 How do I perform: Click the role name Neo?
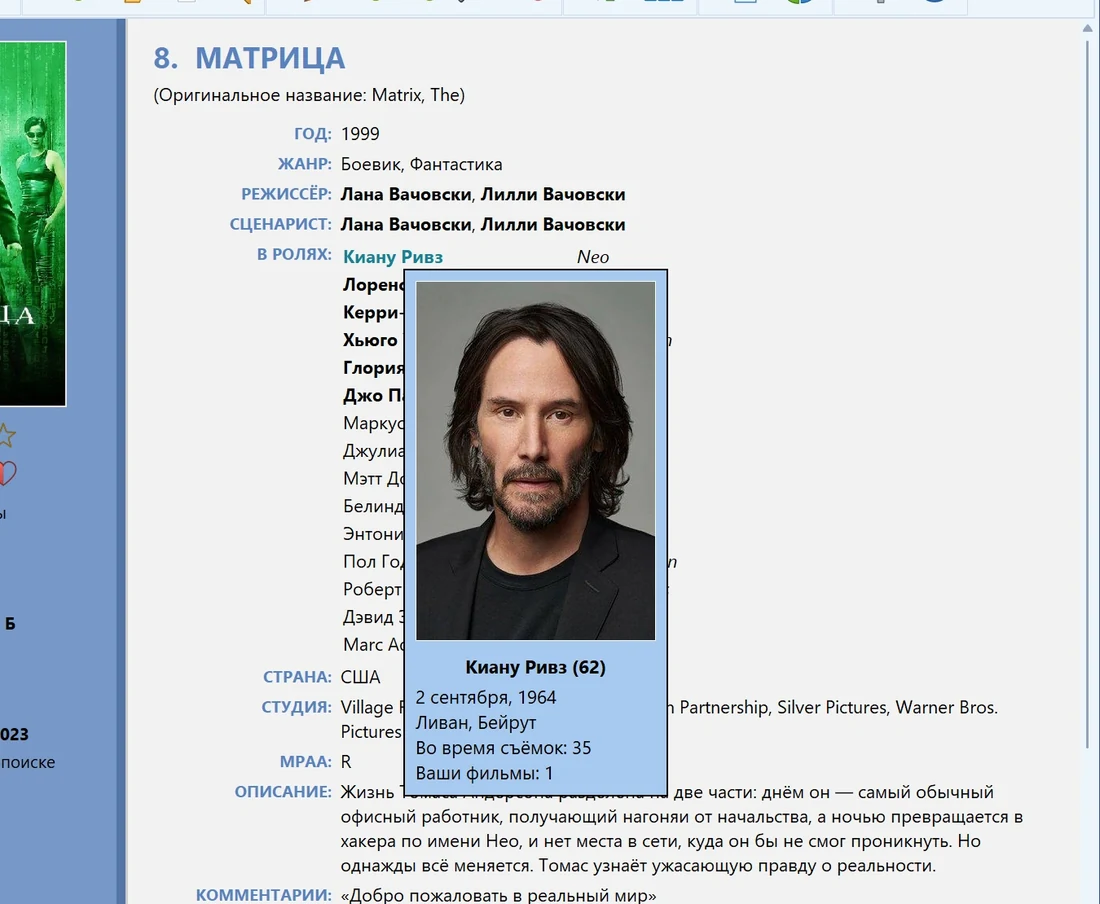point(593,257)
